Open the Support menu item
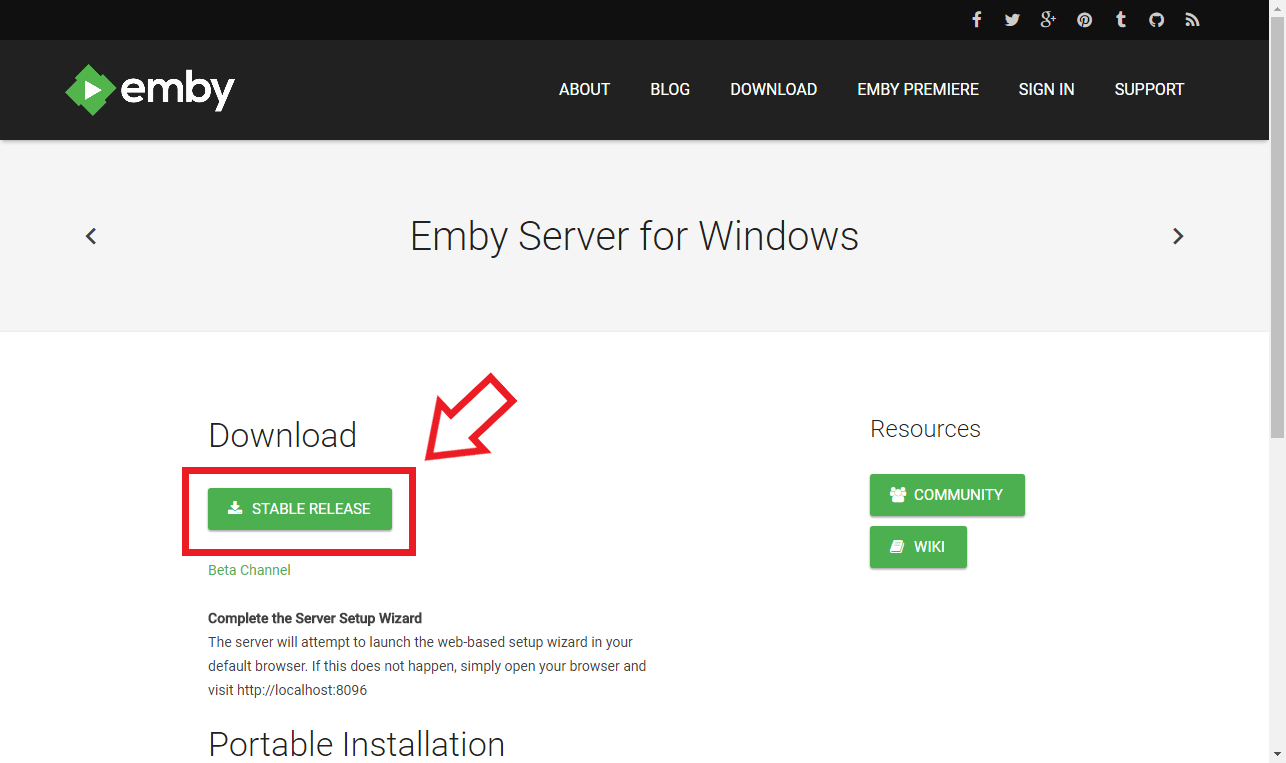This screenshot has width=1286, height=763. 1149,89
